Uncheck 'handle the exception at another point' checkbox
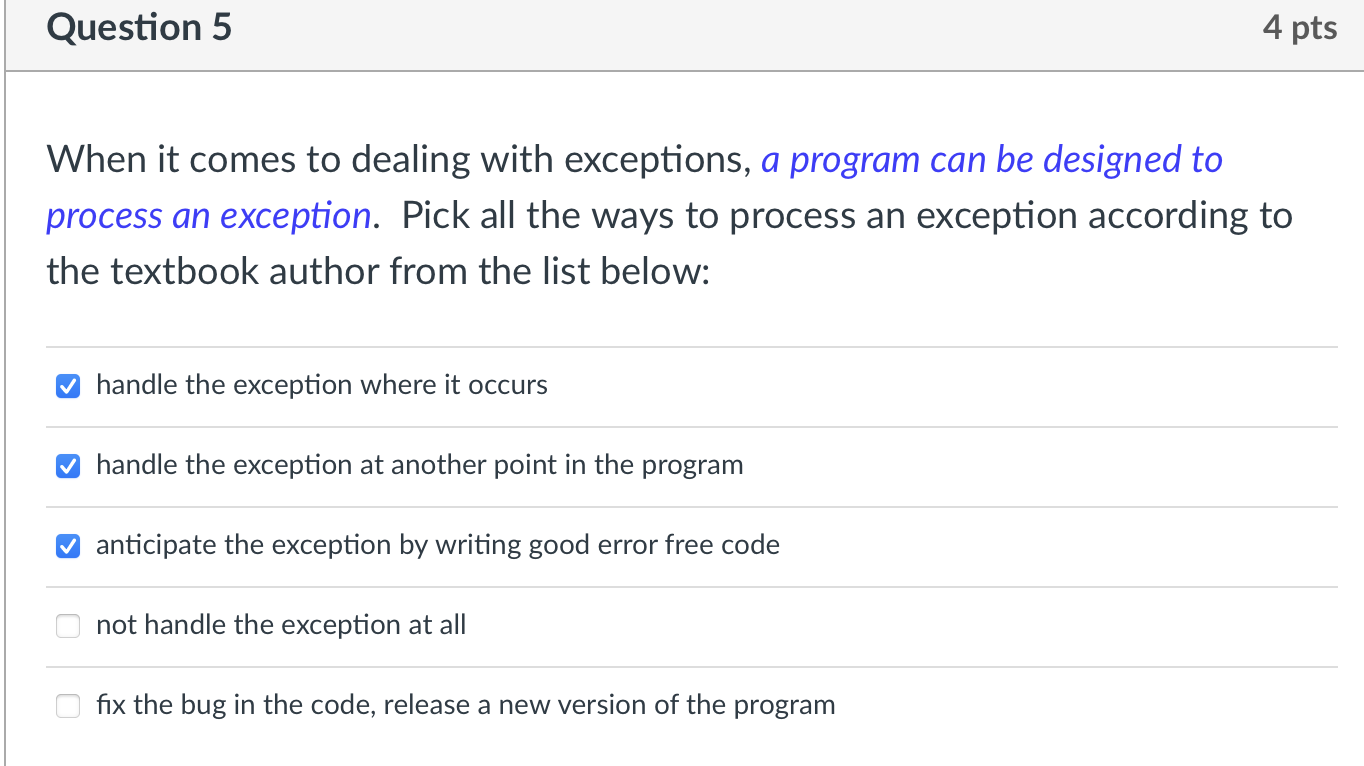This screenshot has width=1364, height=766. tap(68, 466)
